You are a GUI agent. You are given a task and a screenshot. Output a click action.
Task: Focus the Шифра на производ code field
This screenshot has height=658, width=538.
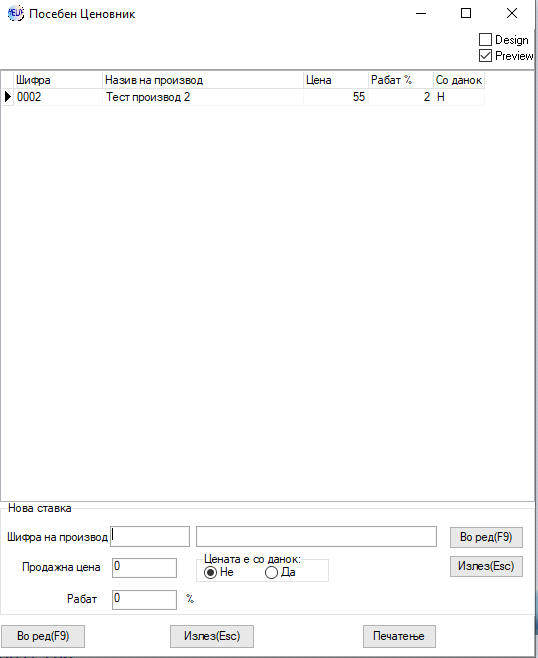(x=150, y=537)
